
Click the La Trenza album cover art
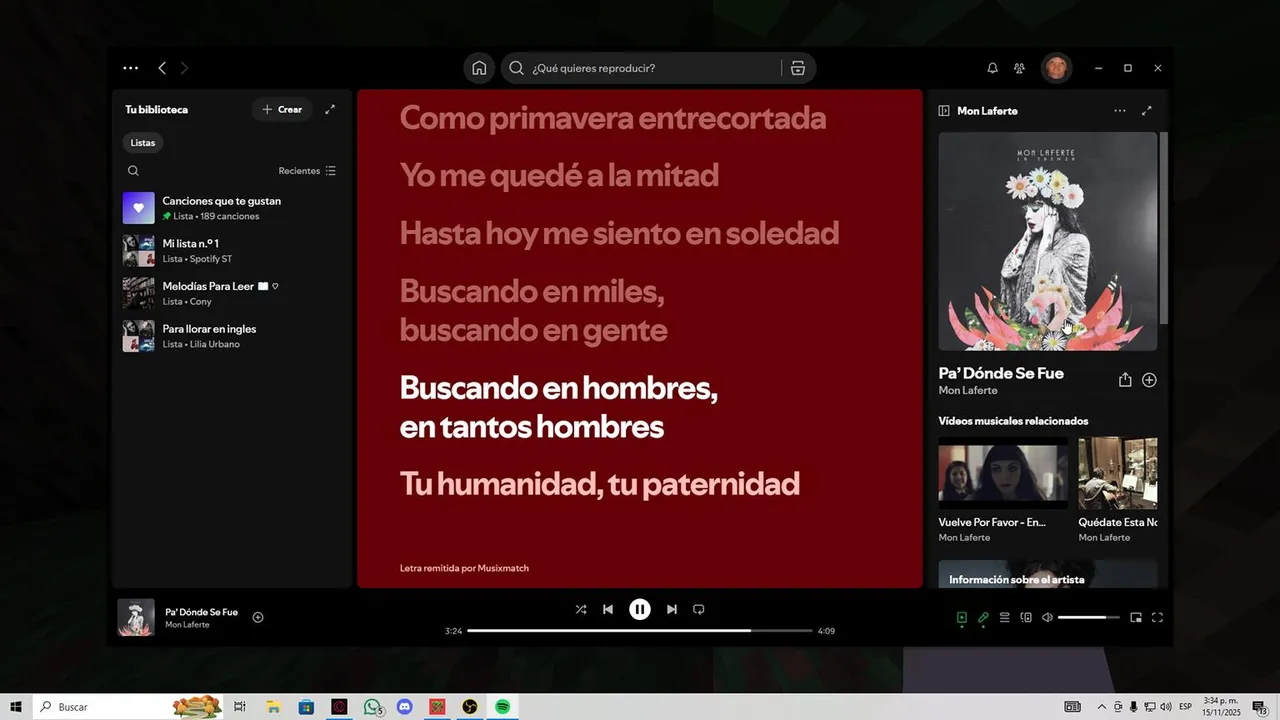coord(1047,241)
